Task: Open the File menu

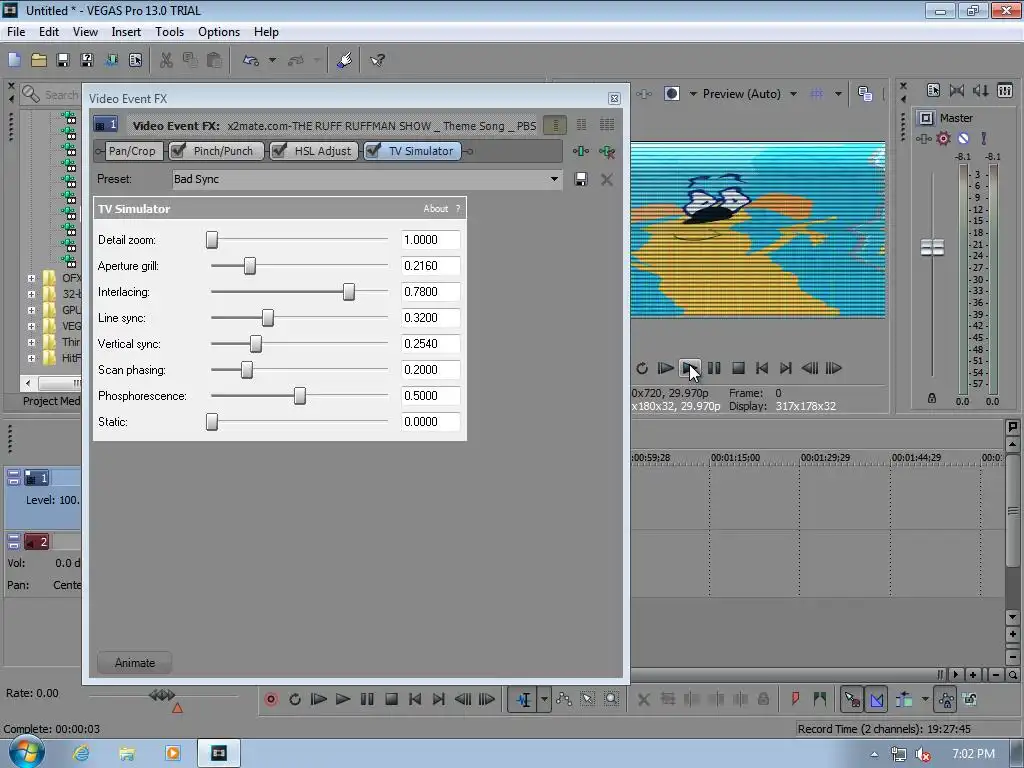Action: coord(16,32)
